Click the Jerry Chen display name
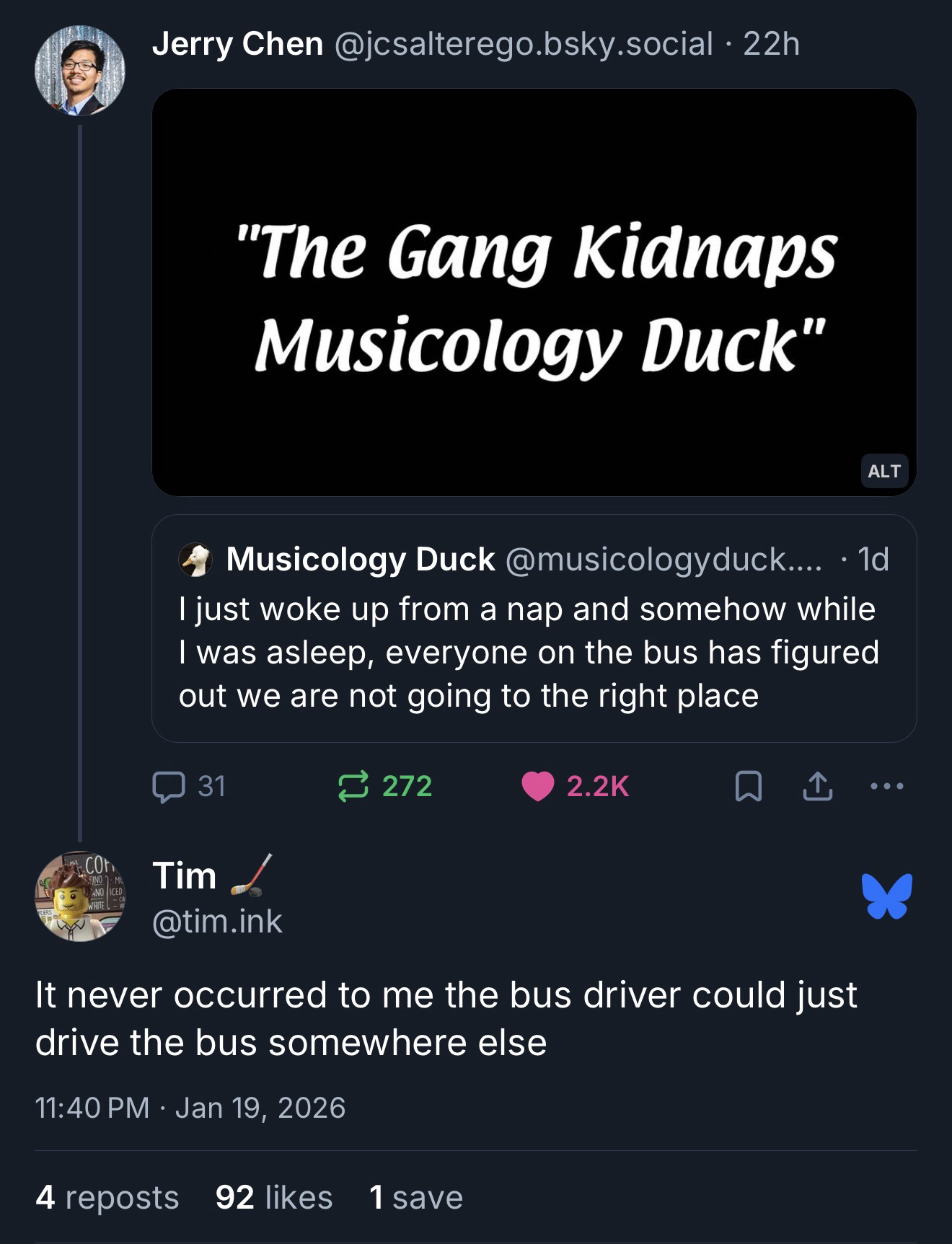Image resolution: width=952 pixels, height=1244 pixels. pos(237,44)
